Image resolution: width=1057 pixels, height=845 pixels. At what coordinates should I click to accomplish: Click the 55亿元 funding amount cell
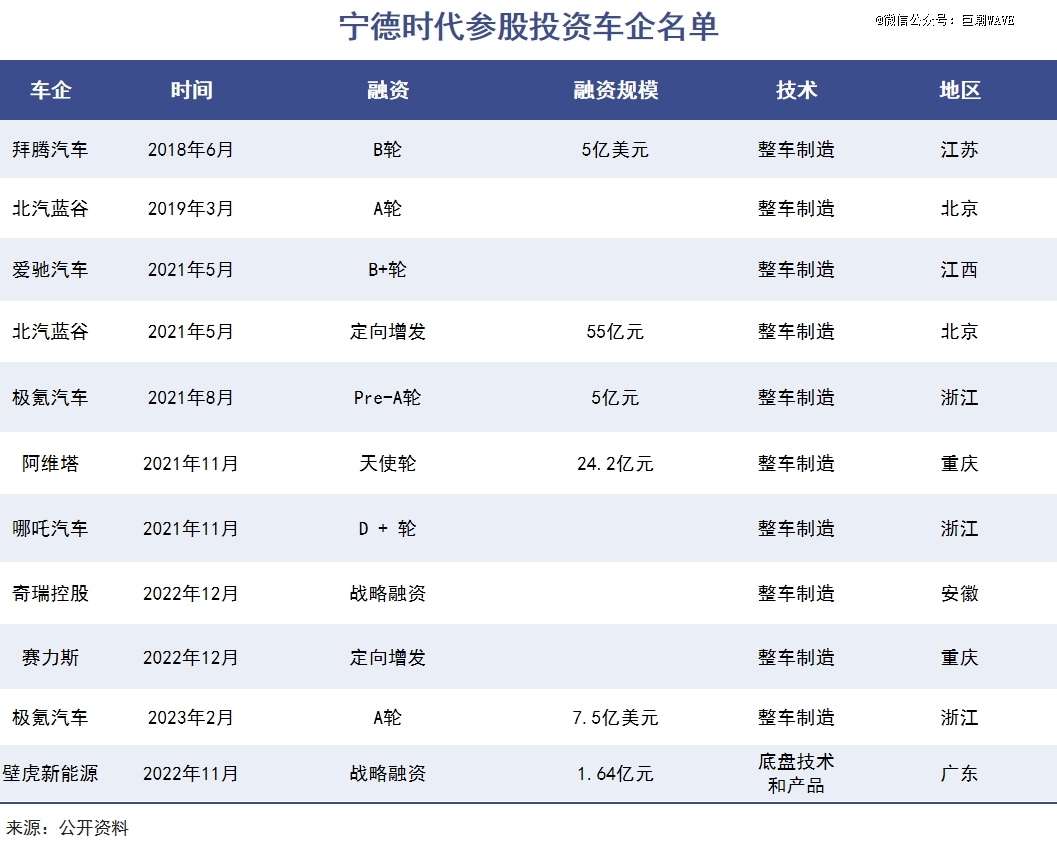point(615,331)
